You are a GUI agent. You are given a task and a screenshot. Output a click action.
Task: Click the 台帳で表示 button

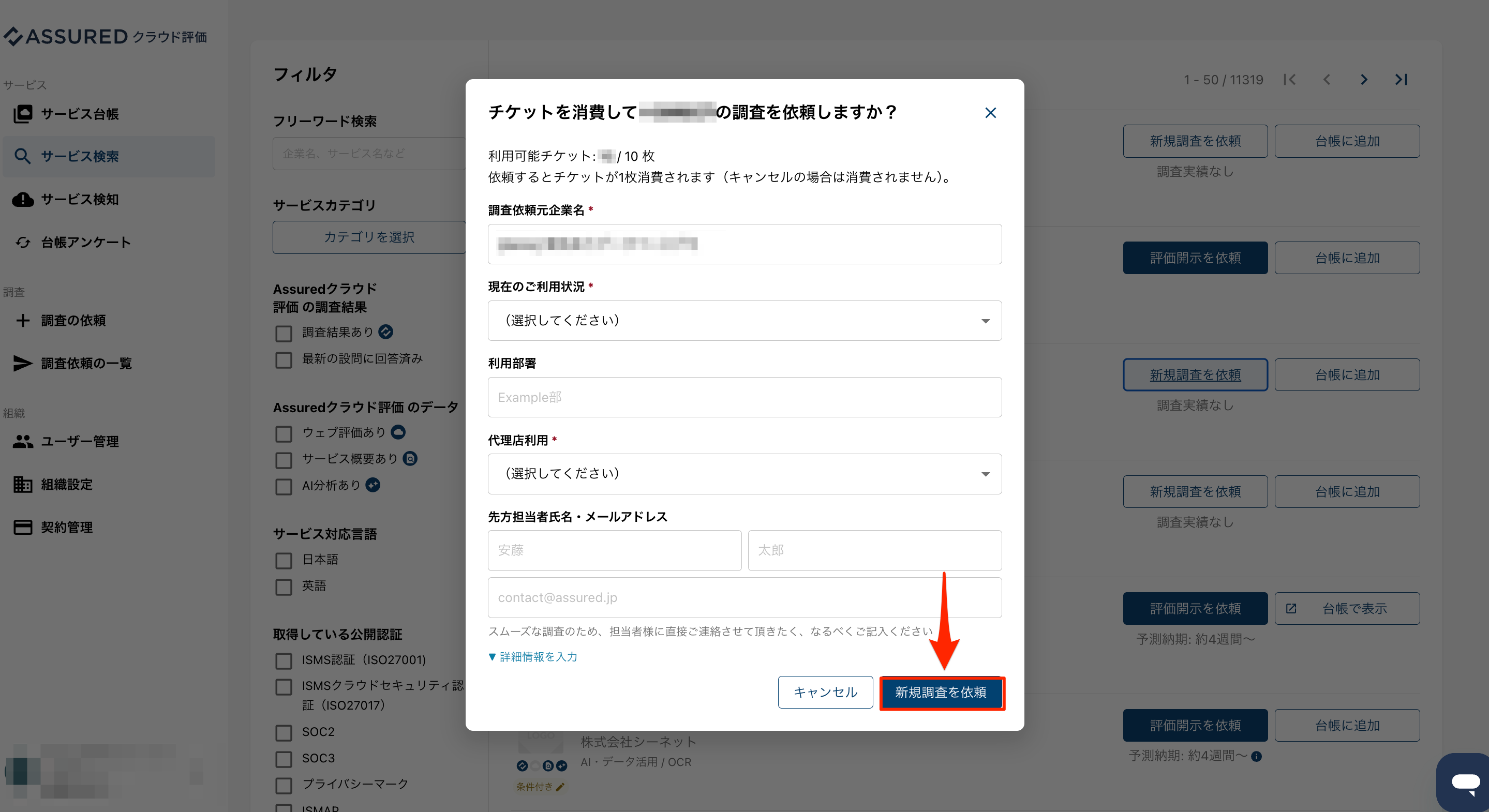(x=1347, y=609)
